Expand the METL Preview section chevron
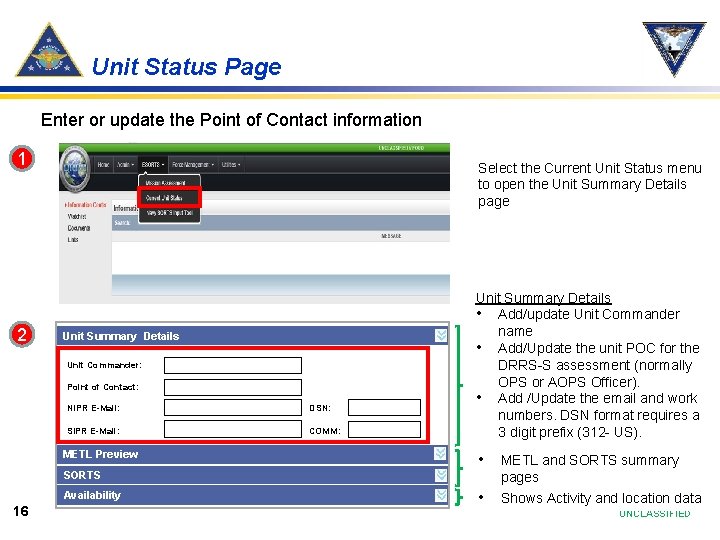 click(x=440, y=454)
